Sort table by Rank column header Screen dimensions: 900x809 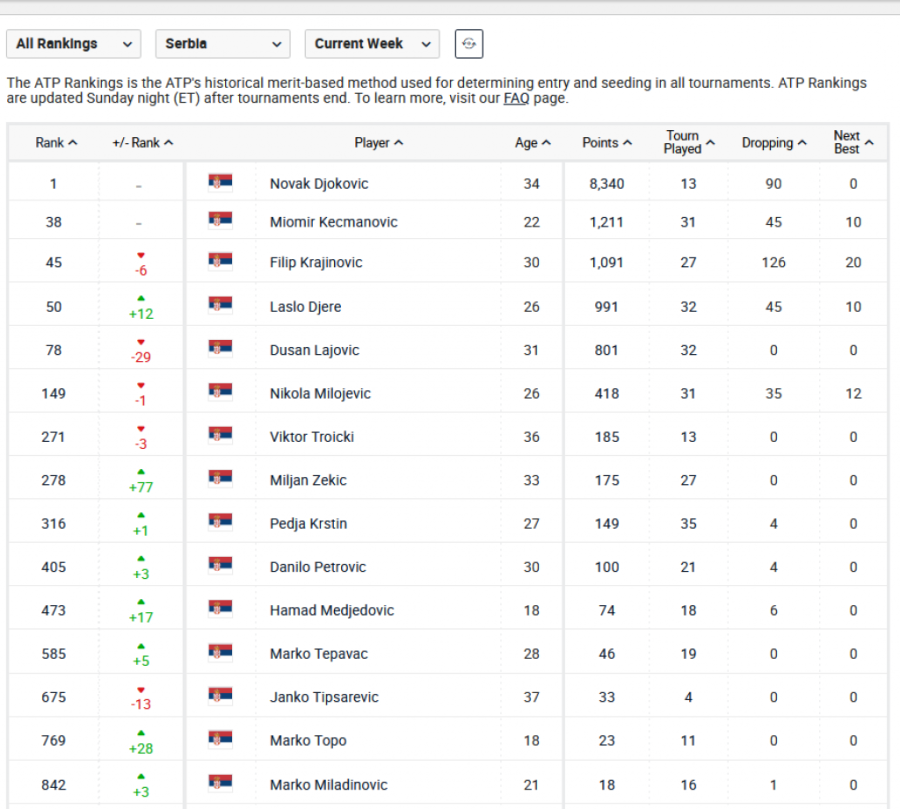(x=56, y=143)
